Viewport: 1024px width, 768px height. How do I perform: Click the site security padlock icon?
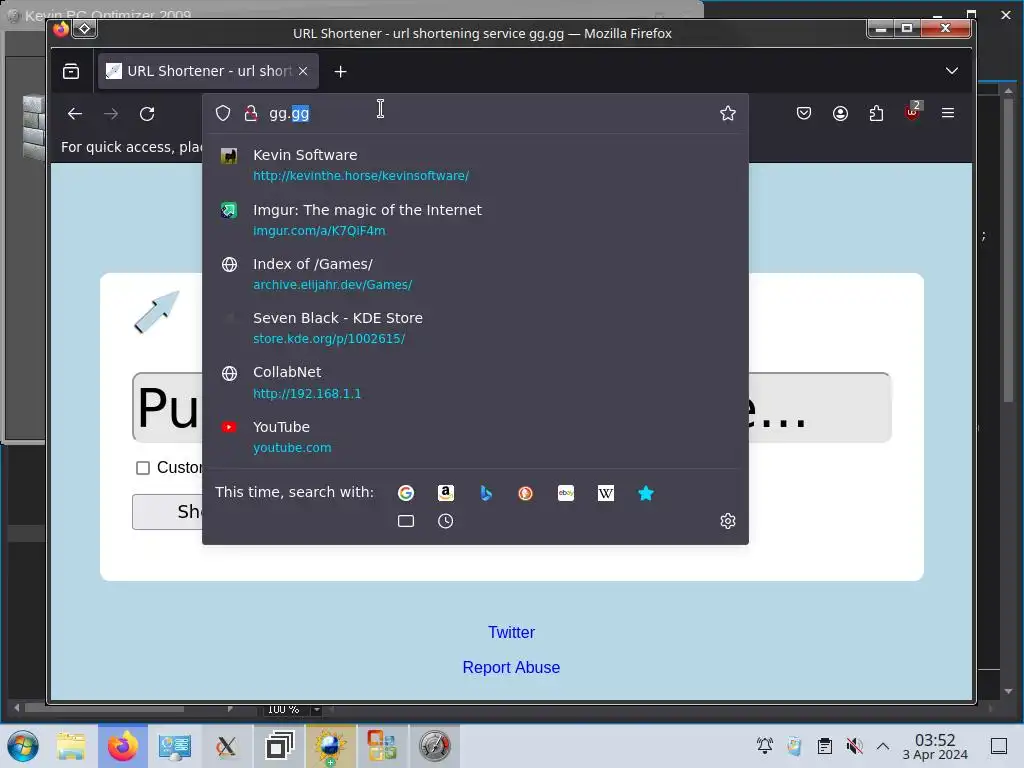[251, 114]
